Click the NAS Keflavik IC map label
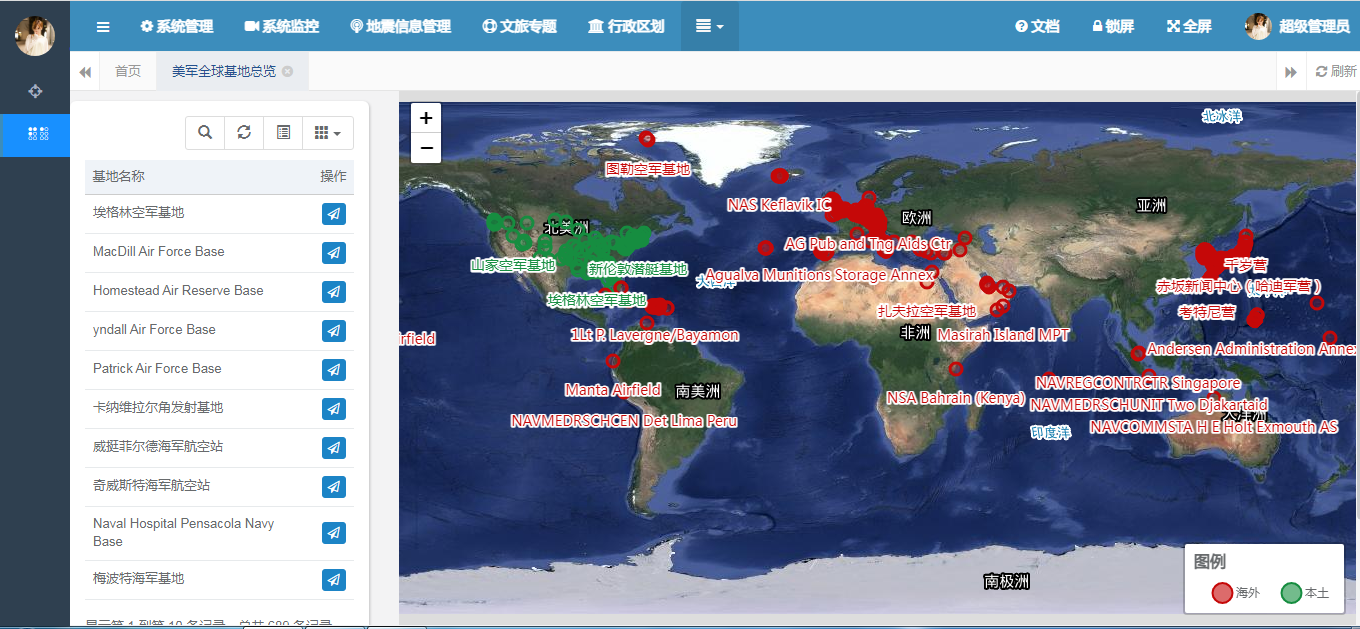Image resolution: width=1360 pixels, height=629 pixels. 779,205
